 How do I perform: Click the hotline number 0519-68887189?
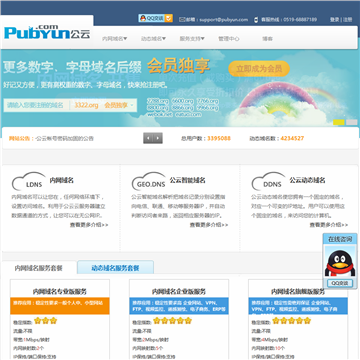pyautogui.click(x=300, y=20)
